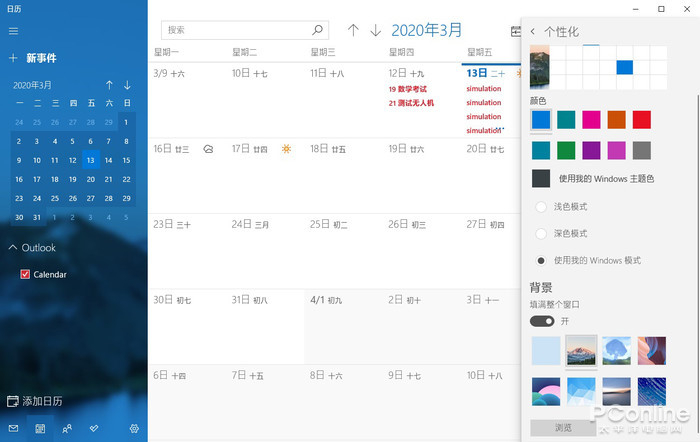Screen dimensions: 700x442
Task: Click the search magnifier icon
Action: click(x=317, y=30)
